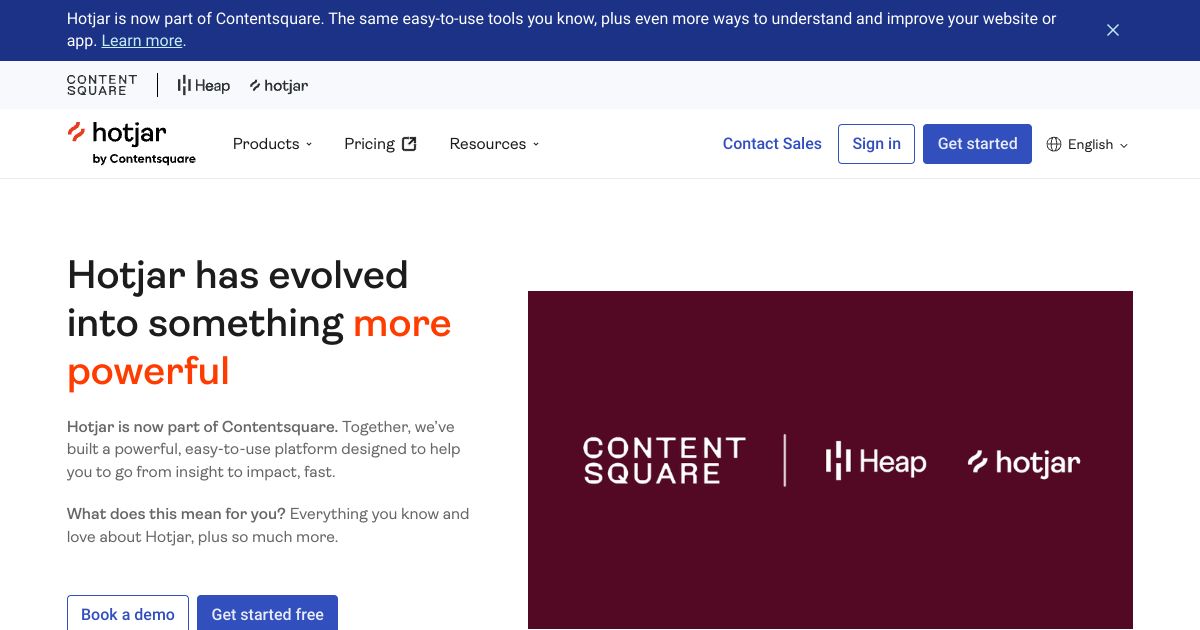Click the Sign in button
This screenshot has width=1200, height=630.
coord(876,144)
